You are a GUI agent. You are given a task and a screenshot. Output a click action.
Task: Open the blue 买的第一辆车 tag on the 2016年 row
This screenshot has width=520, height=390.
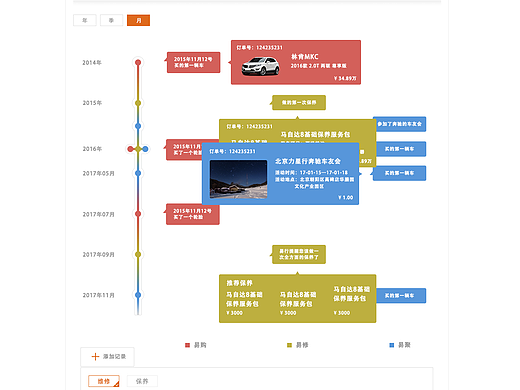[x=401, y=149]
